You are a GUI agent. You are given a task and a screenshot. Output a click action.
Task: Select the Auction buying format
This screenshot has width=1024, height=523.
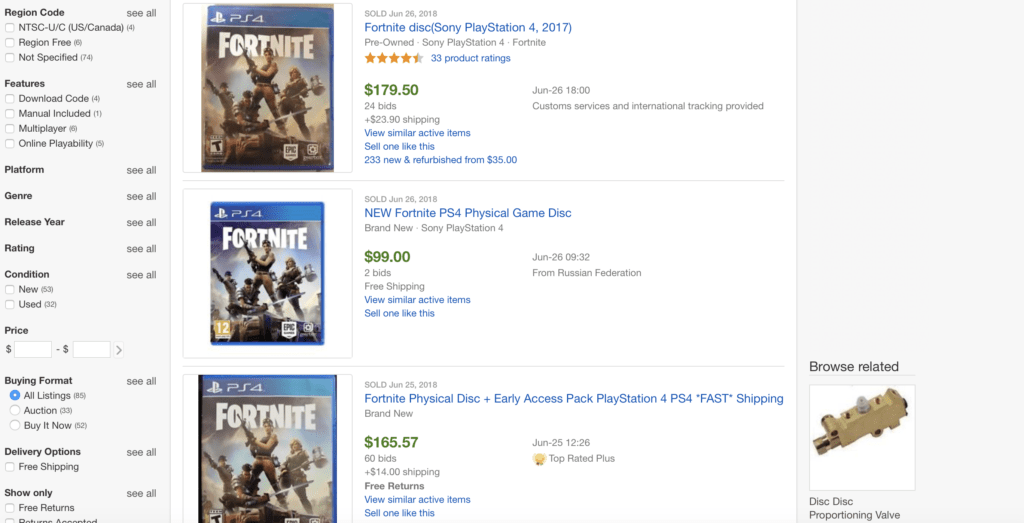point(15,410)
